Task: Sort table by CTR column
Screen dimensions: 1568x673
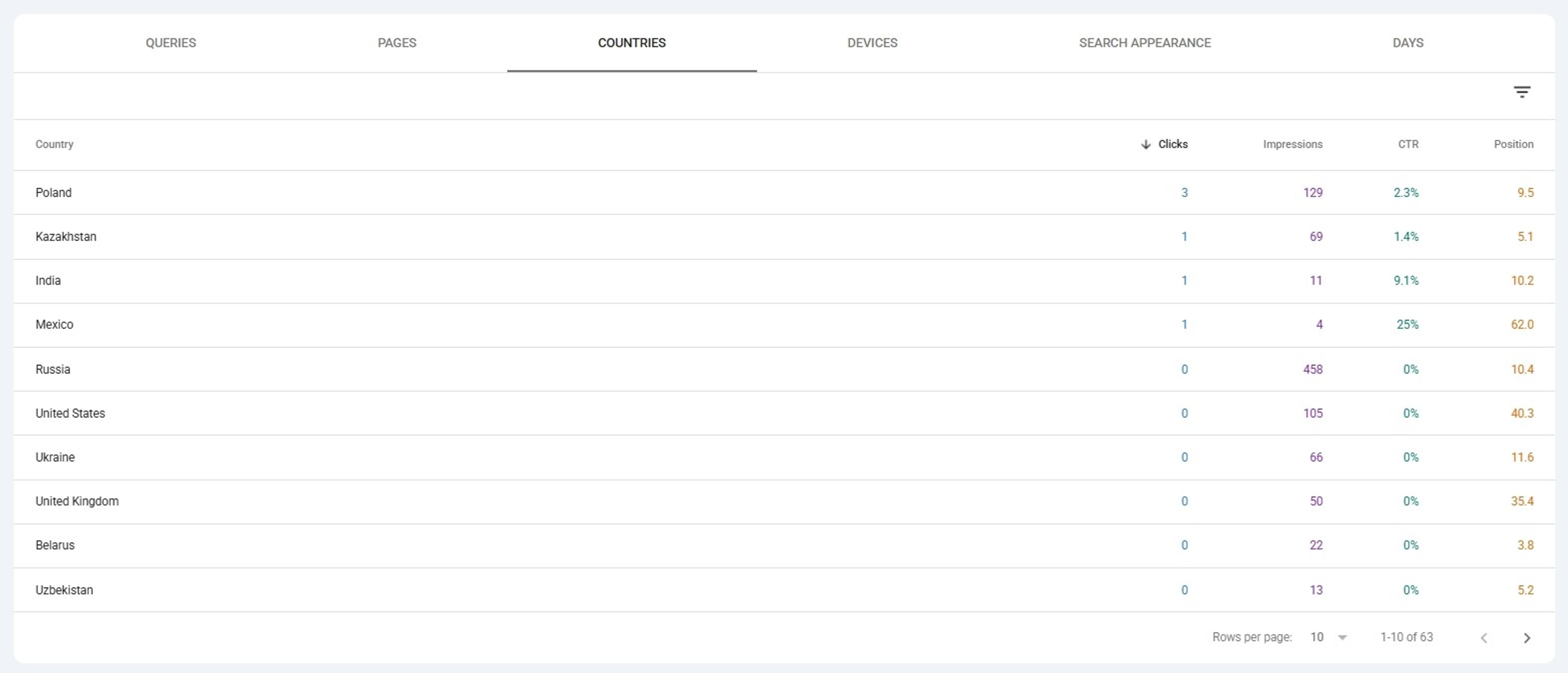Action: [x=1408, y=144]
